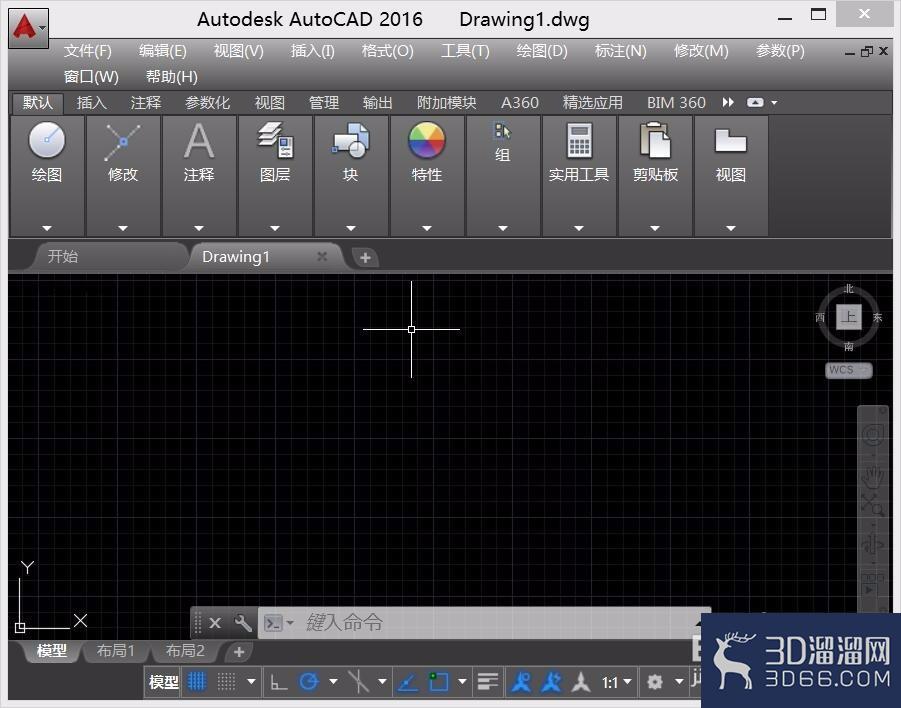Screen dimensions: 901x708
Task: Switch to the 布局1 layout tab
Action: click(115, 651)
